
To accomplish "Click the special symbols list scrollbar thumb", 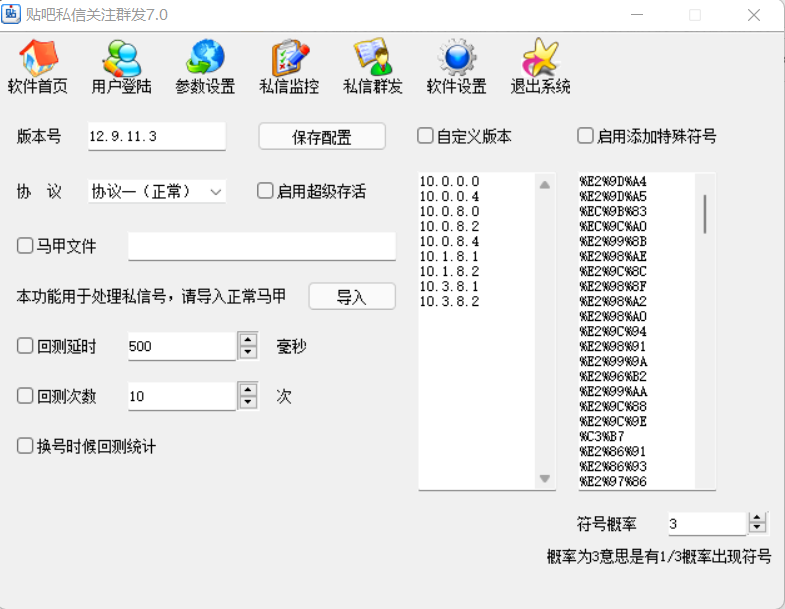I will pyautogui.click(x=705, y=214).
